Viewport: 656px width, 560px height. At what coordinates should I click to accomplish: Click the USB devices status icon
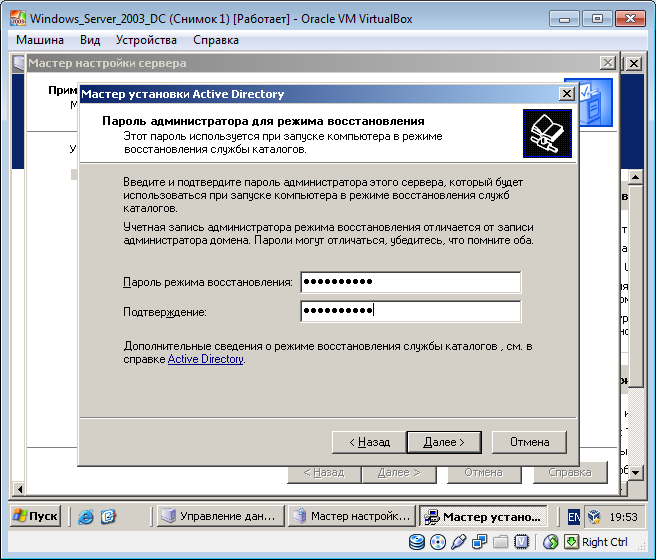coord(459,542)
